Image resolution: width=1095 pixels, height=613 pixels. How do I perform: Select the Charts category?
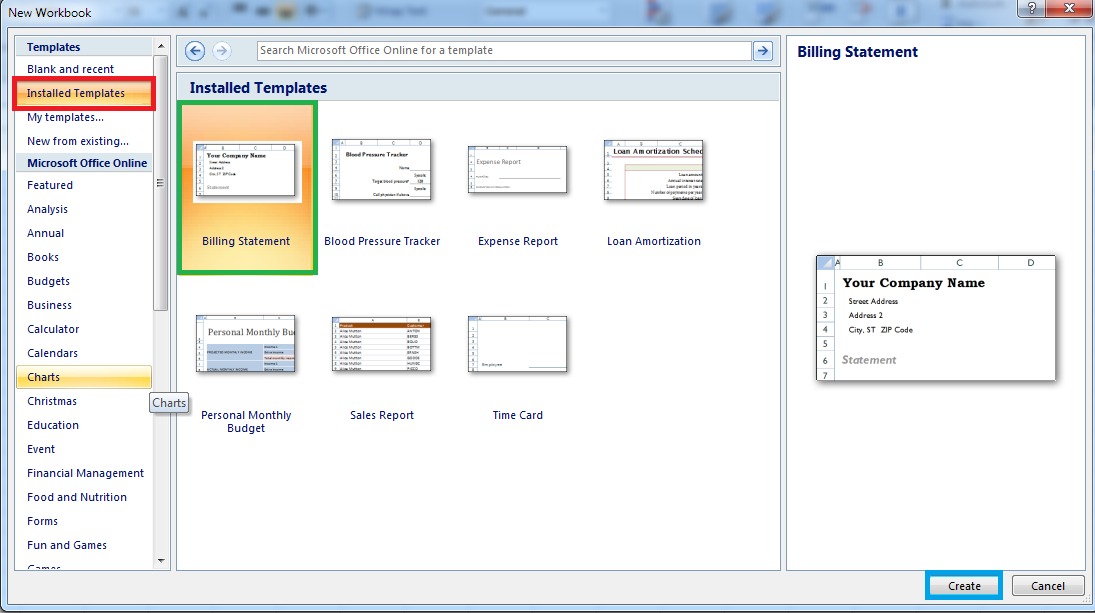(84, 377)
